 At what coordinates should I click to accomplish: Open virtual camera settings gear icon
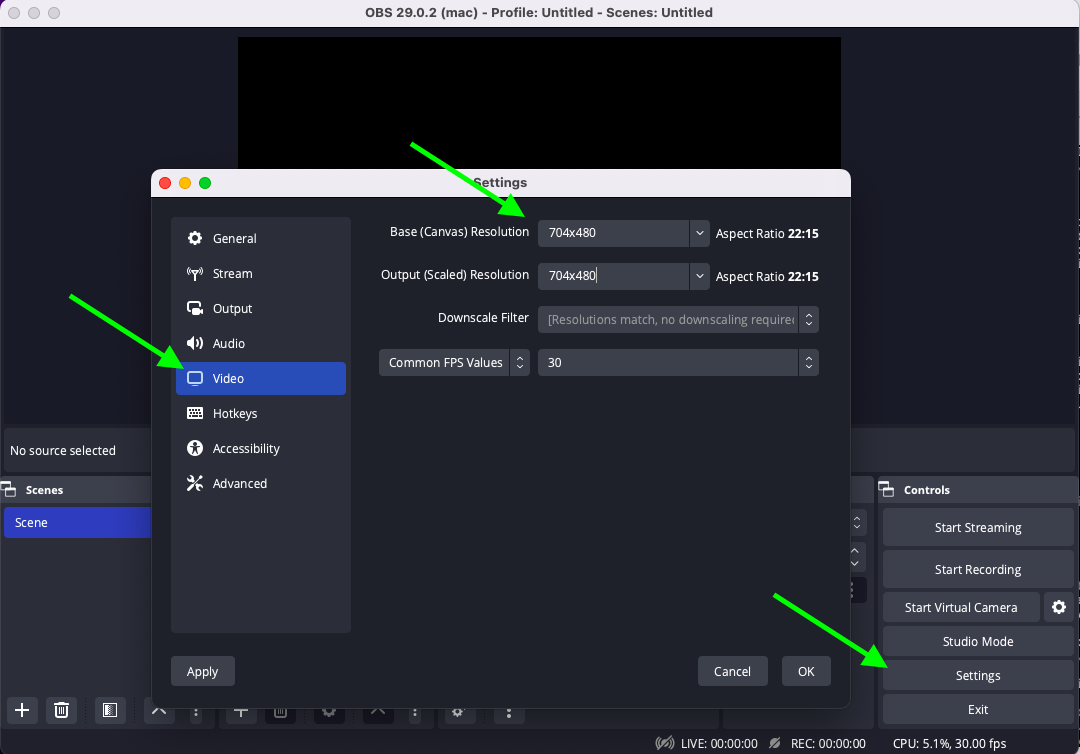[1059, 607]
